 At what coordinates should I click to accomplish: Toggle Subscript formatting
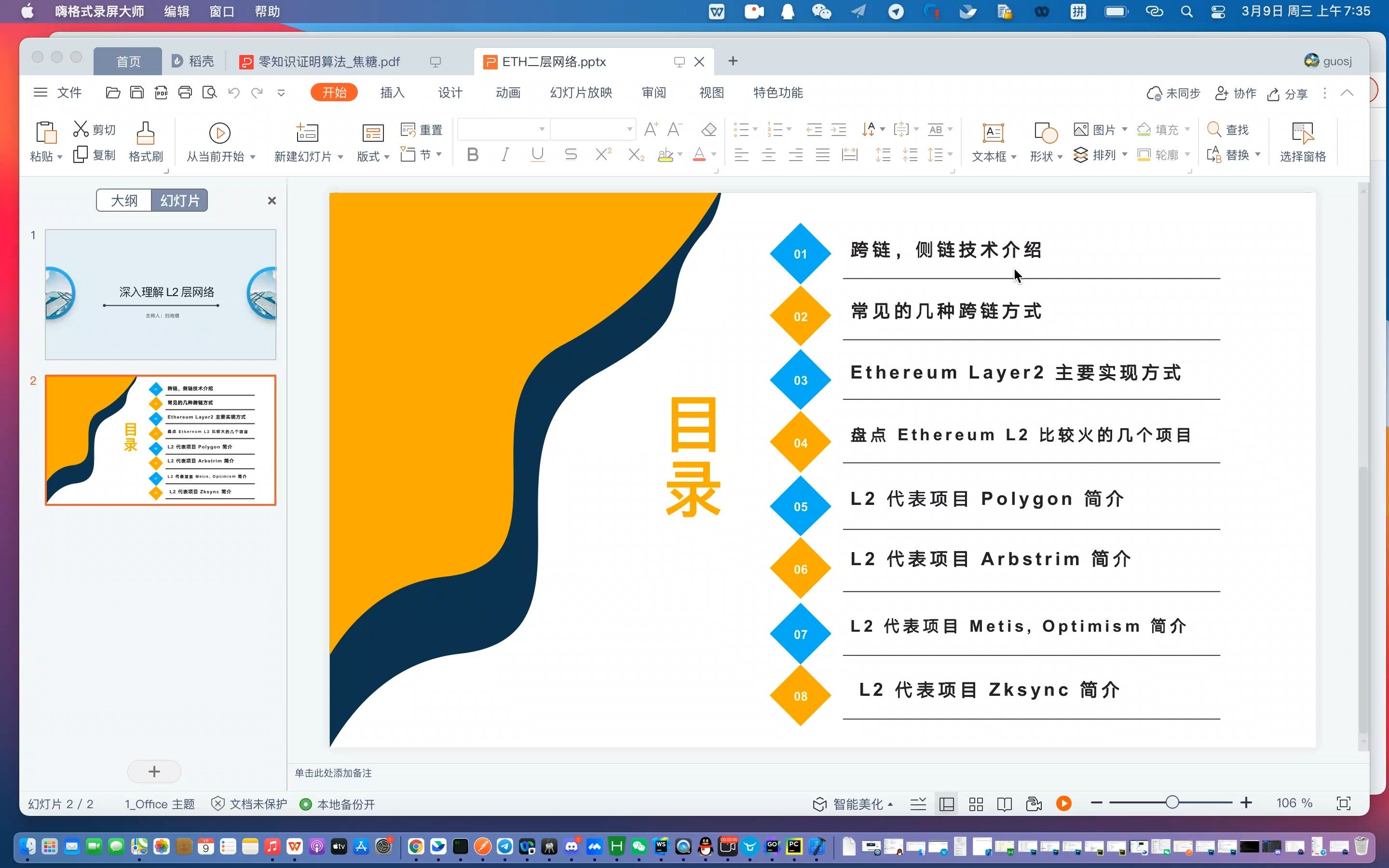click(x=636, y=154)
